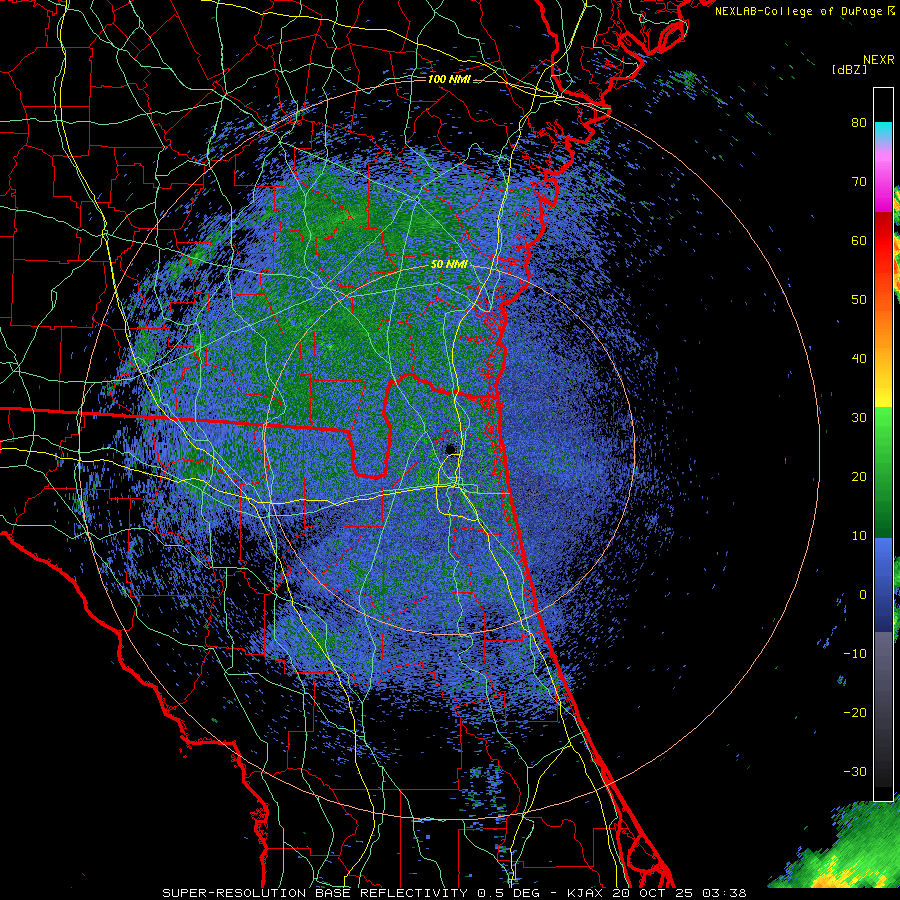Click the 20 dBZ scale value
Image resolution: width=900 pixels, height=900 pixels.
[x=859, y=477]
